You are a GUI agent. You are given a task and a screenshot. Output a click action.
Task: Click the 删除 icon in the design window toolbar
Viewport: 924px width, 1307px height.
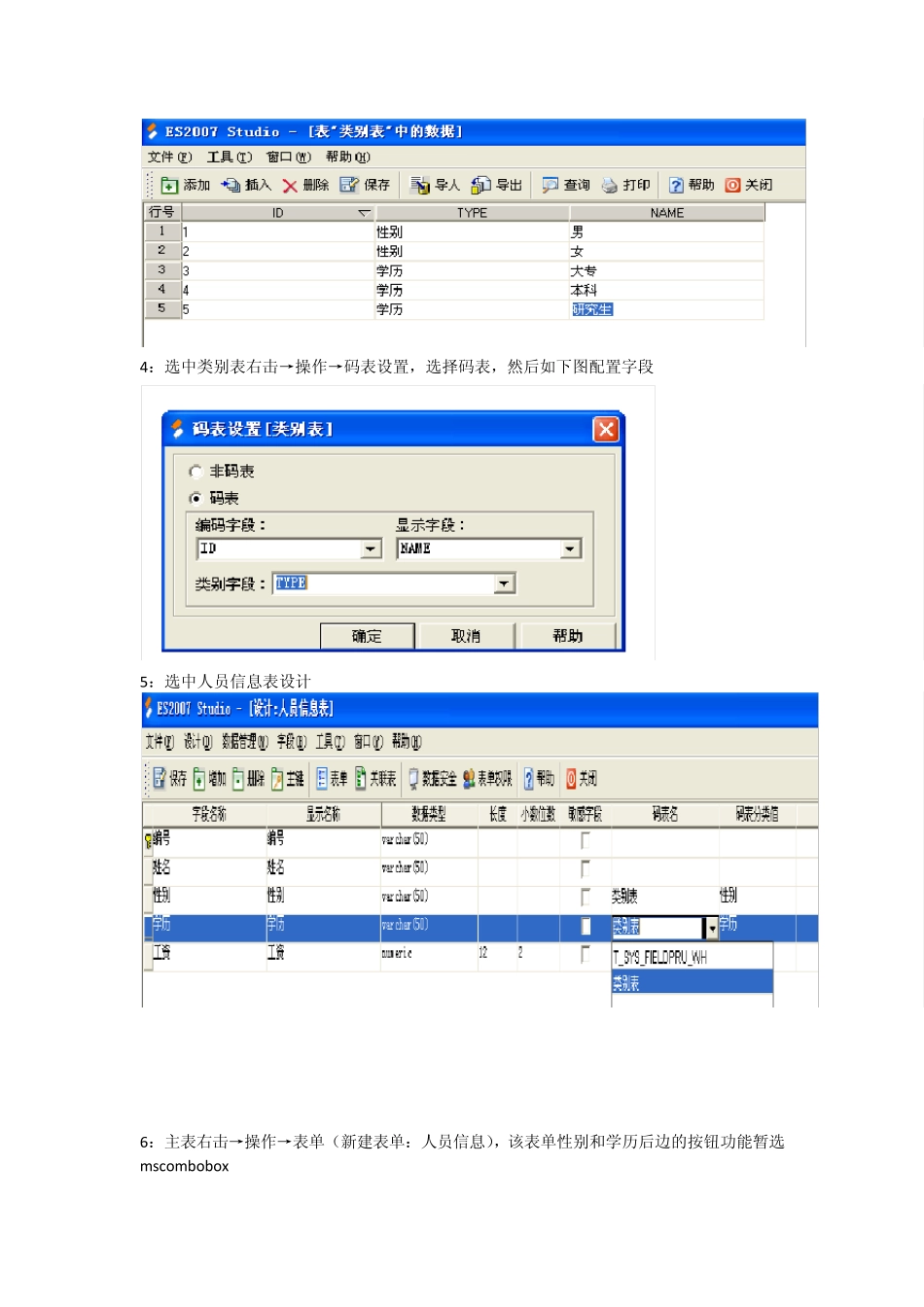coord(238,778)
